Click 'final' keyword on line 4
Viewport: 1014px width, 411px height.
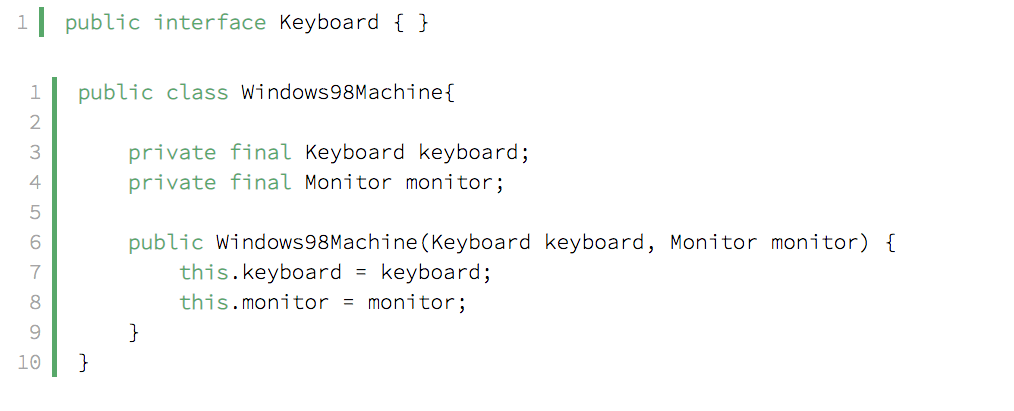pos(260,182)
